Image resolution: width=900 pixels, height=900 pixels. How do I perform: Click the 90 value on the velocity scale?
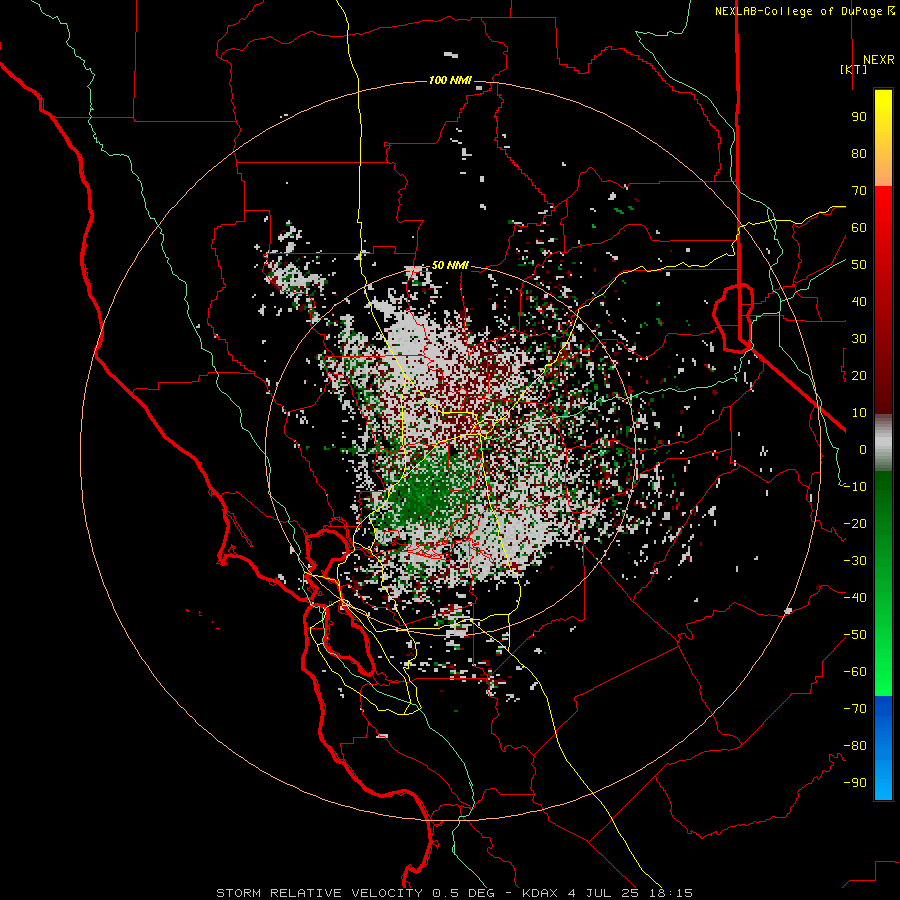click(859, 117)
